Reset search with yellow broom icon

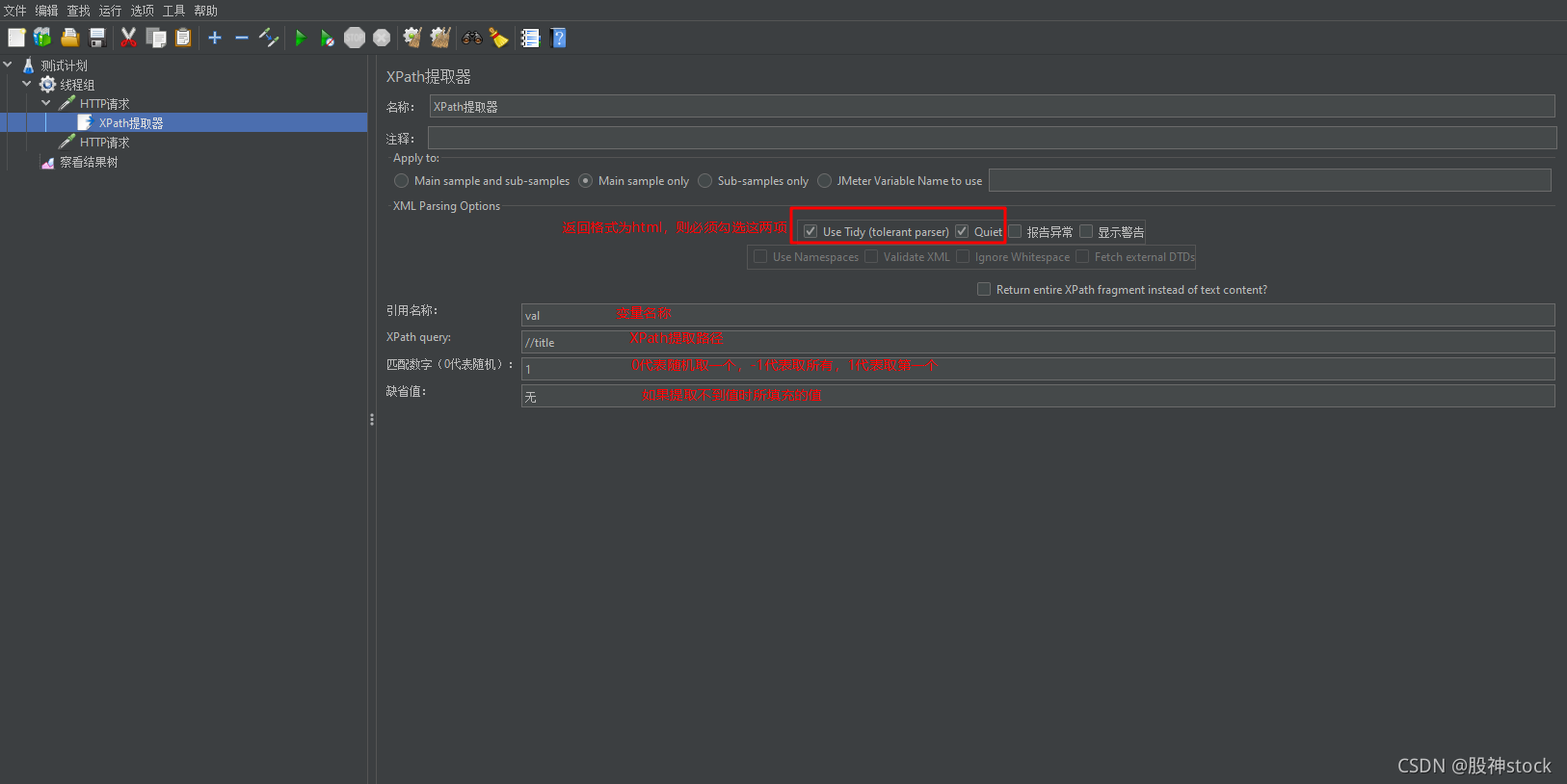498,38
